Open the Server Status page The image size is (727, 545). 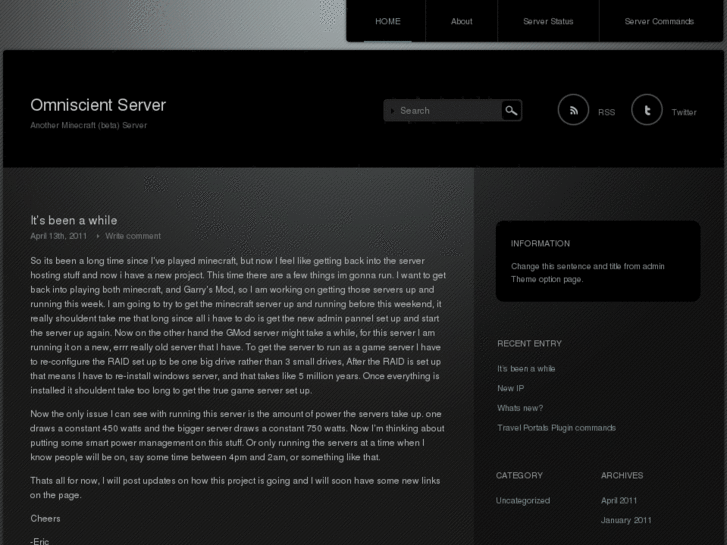(548, 21)
